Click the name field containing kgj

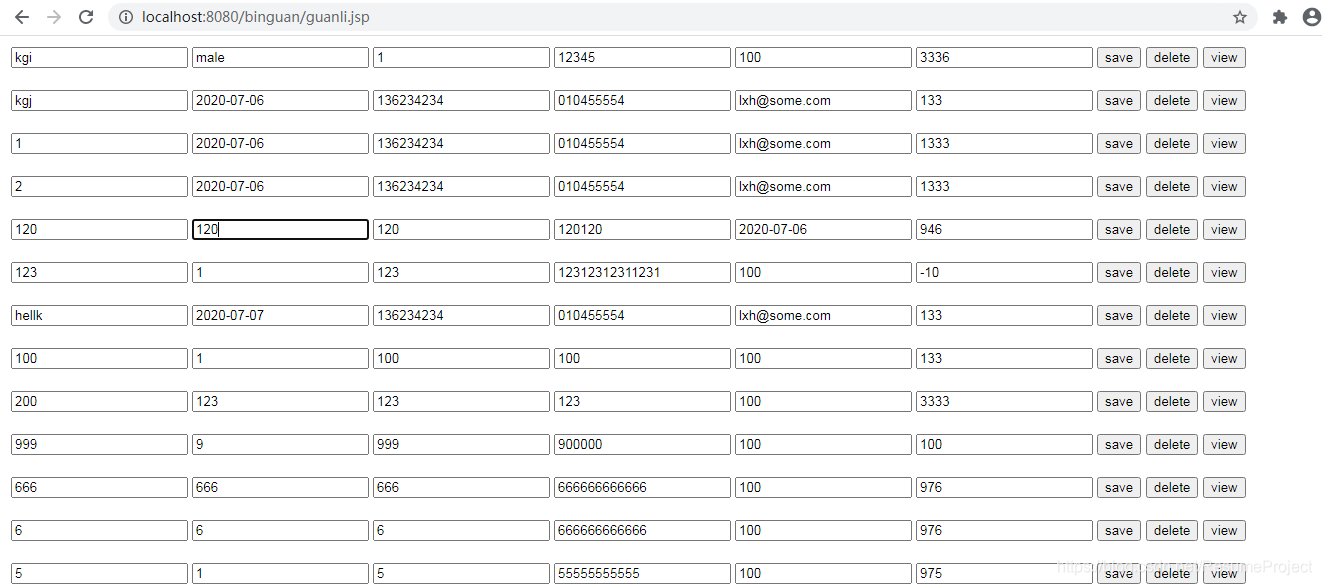pos(99,101)
